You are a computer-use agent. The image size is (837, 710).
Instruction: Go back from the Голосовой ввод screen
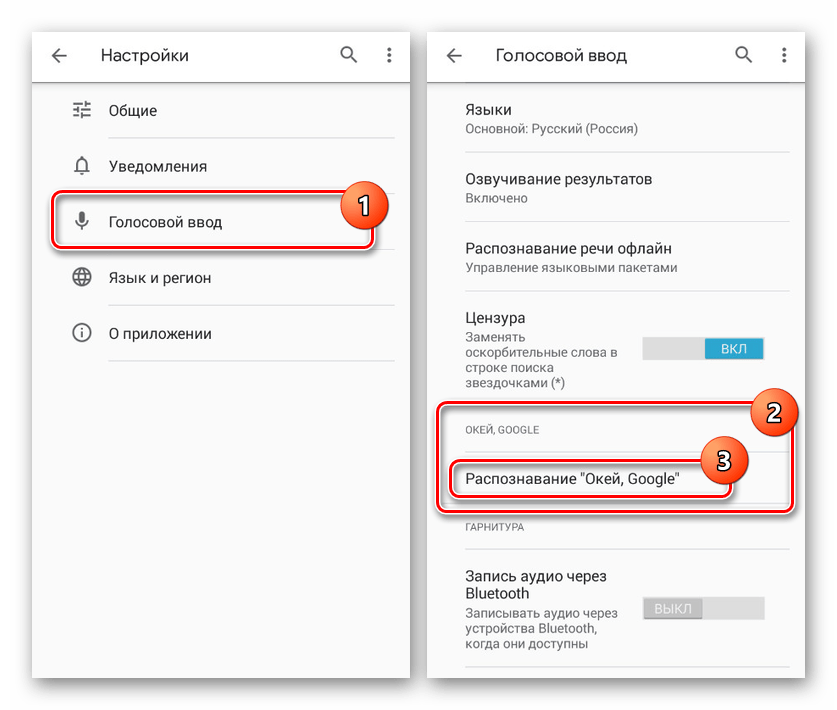pos(454,56)
